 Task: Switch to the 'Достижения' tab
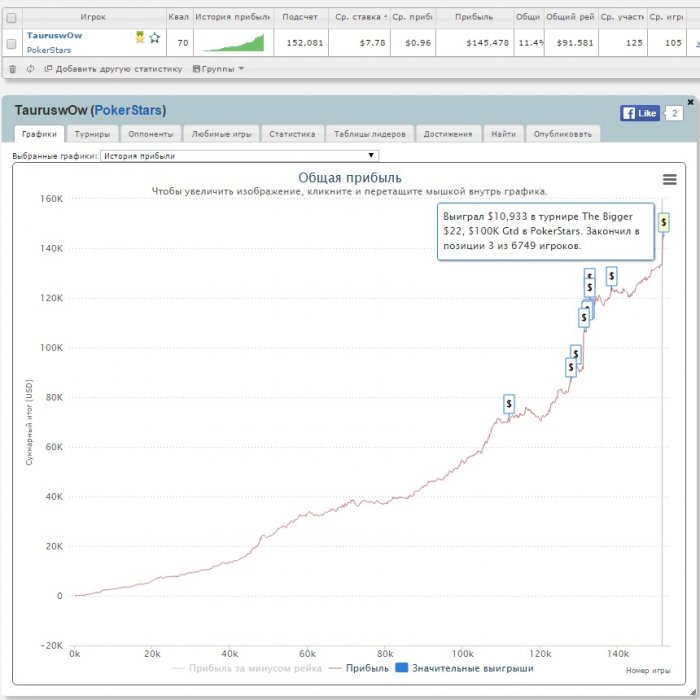pos(448,134)
